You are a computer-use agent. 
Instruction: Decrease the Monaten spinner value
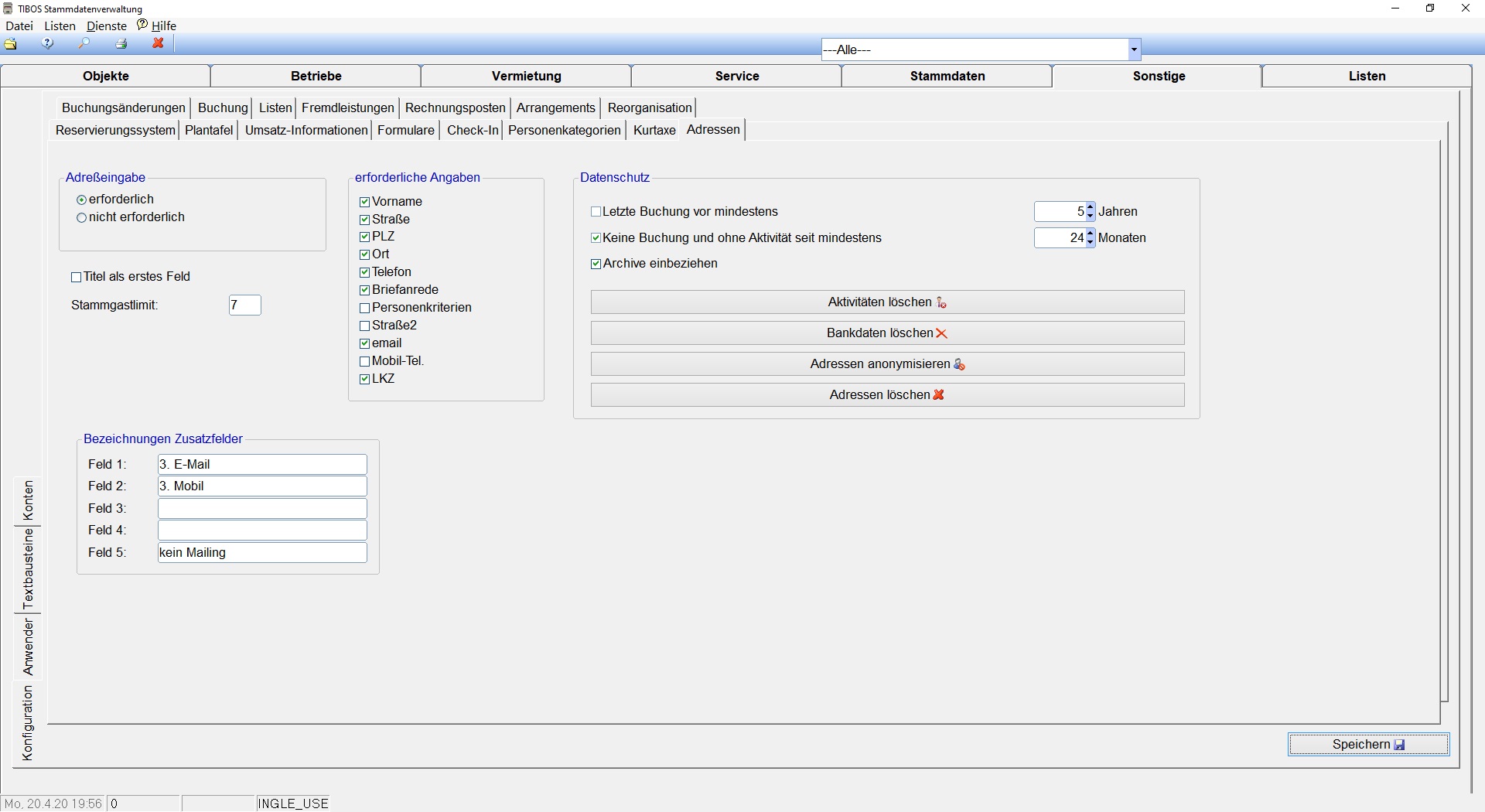click(x=1091, y=243)
